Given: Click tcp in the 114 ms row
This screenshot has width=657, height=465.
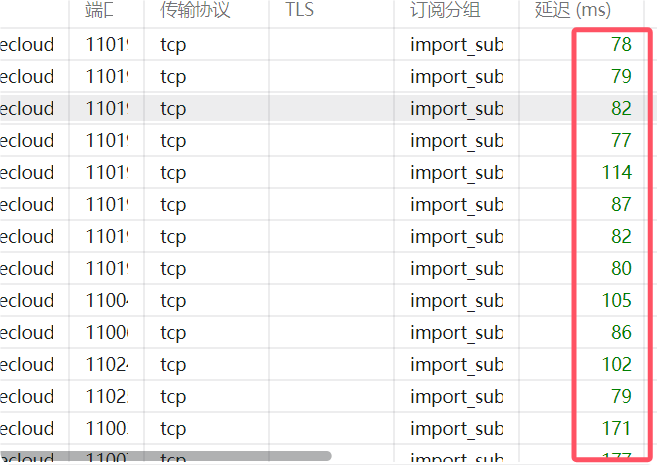Looking at the screenshot, I should [x=173, y=172].
